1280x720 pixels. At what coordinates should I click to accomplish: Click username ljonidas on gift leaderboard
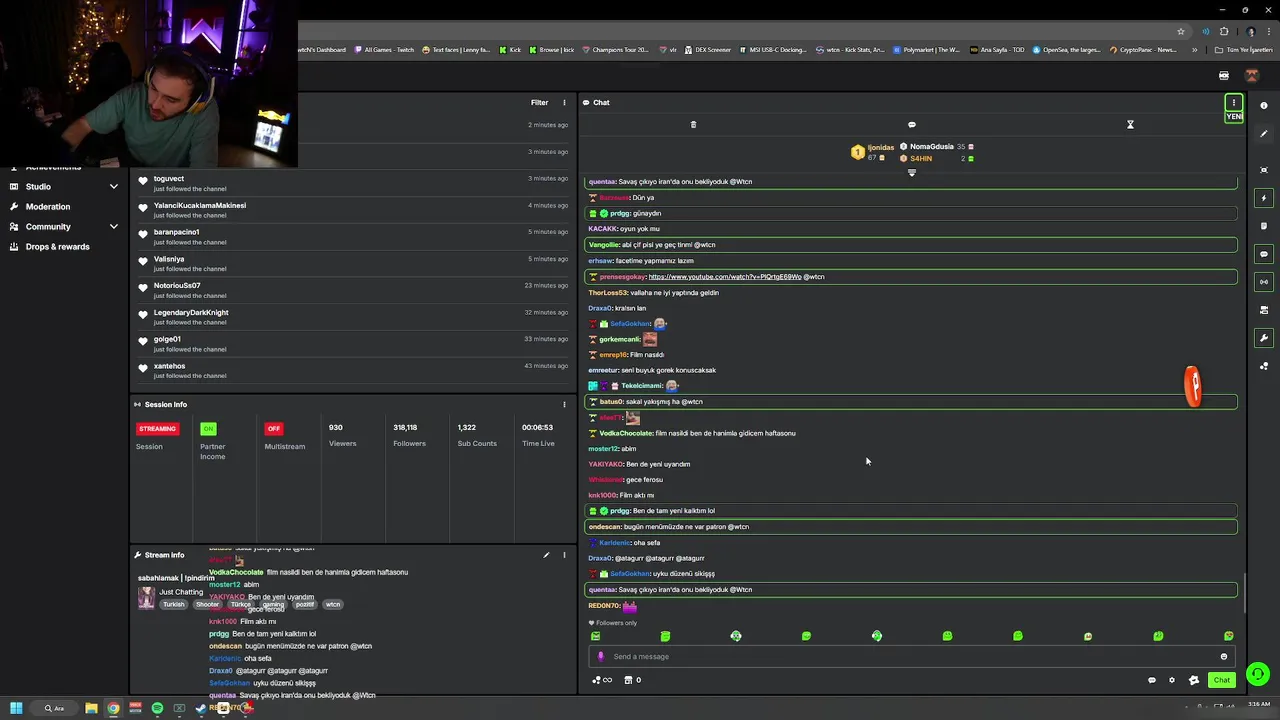click(x=881, y=148)
